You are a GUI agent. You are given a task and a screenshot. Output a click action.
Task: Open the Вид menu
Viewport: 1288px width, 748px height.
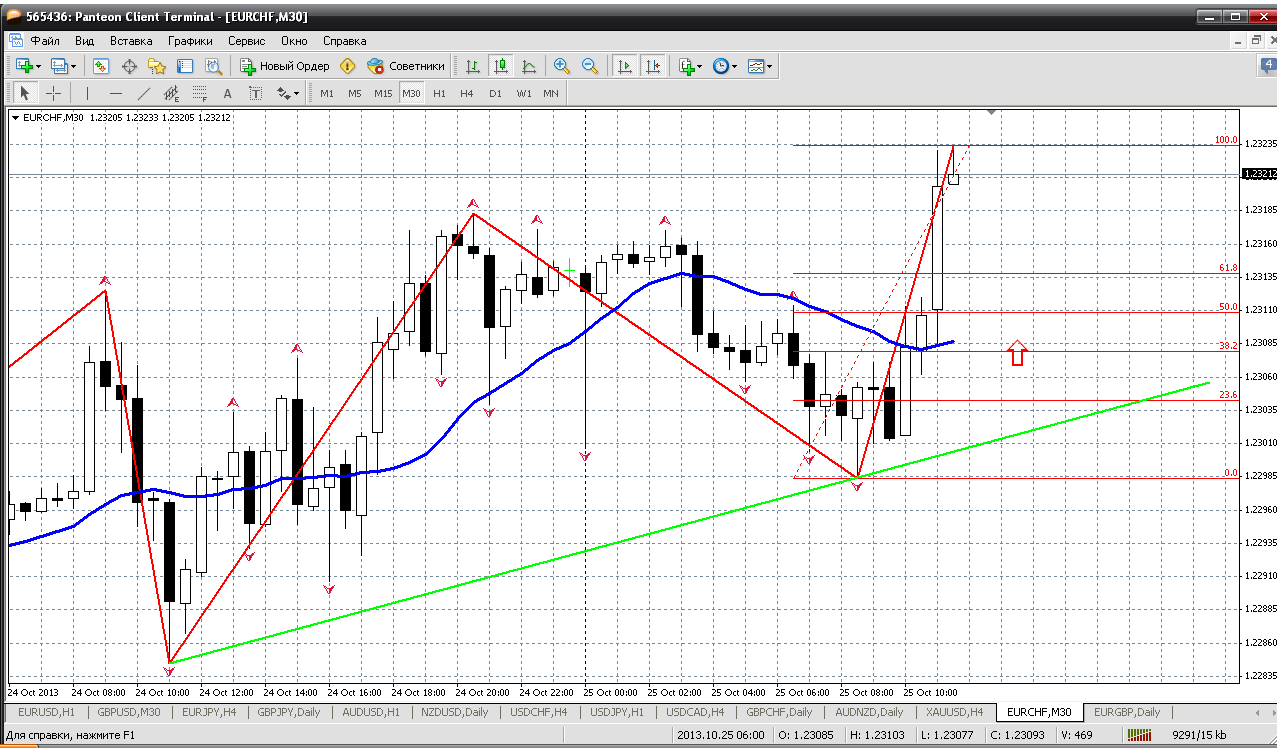click(x=84, y=41)
